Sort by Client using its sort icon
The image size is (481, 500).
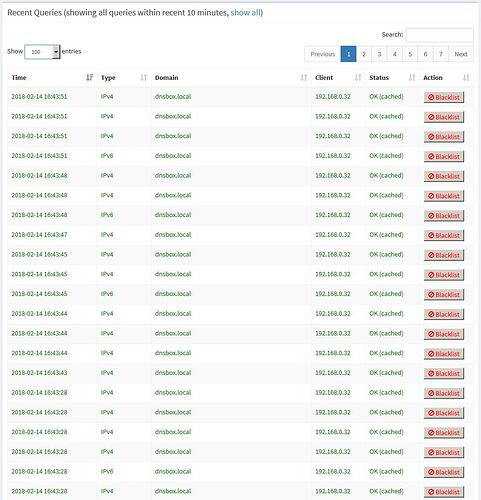(x=358, y=78)
